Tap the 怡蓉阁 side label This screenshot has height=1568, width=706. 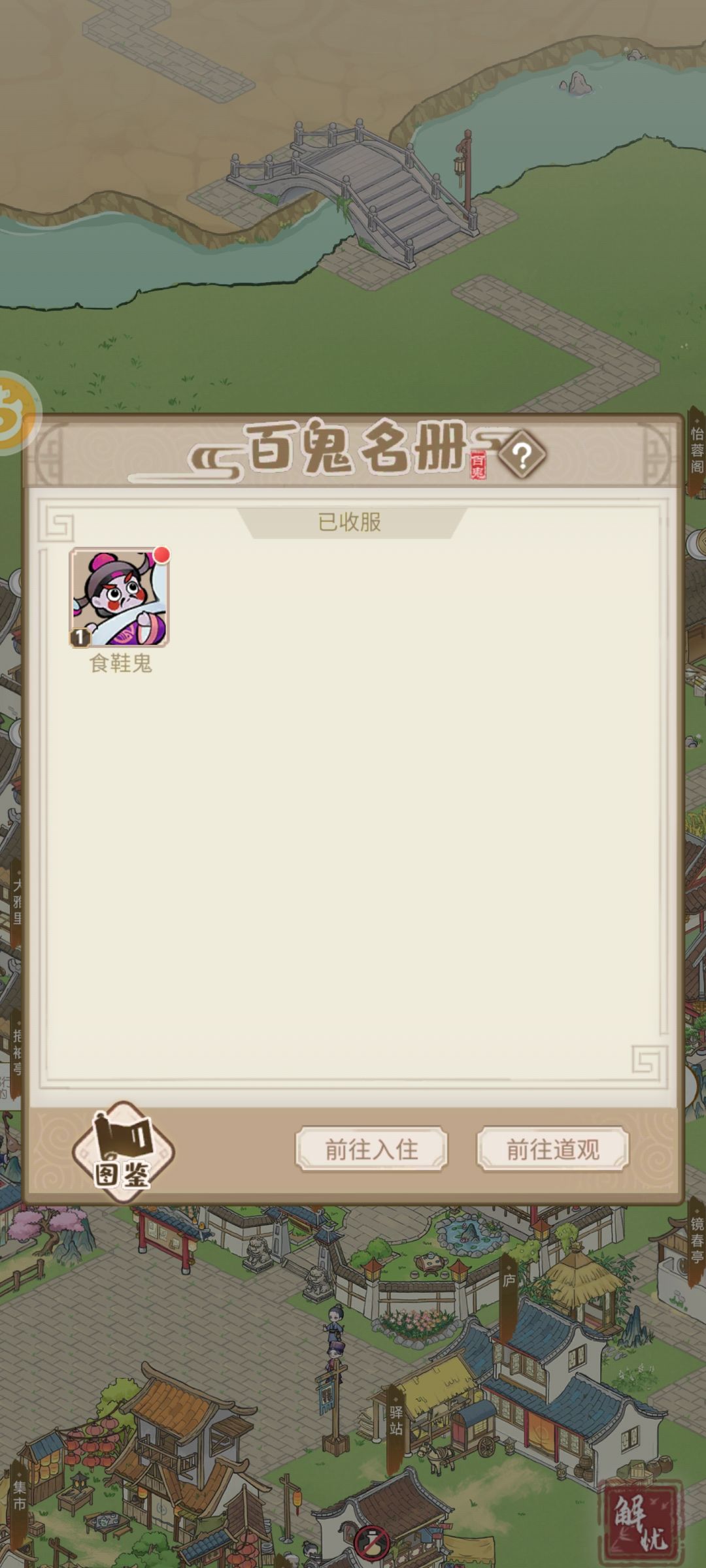[697, 449]
